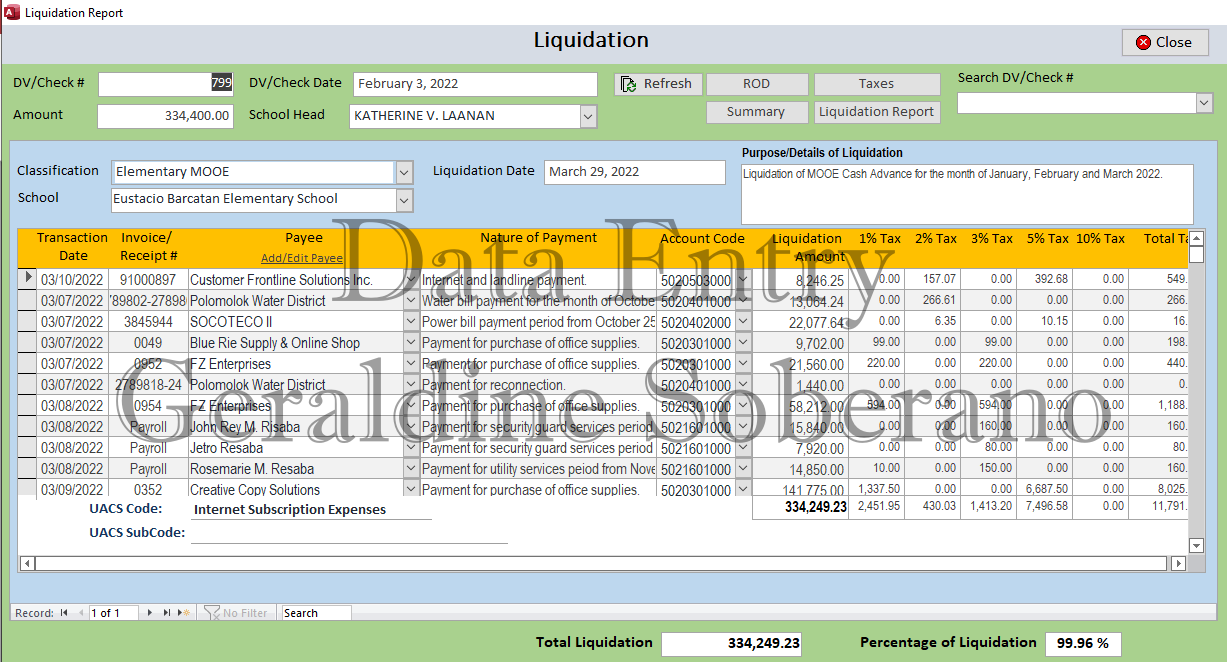
Task: Click transaction date 03/10/2022
Action: click(x=73, y=280)
